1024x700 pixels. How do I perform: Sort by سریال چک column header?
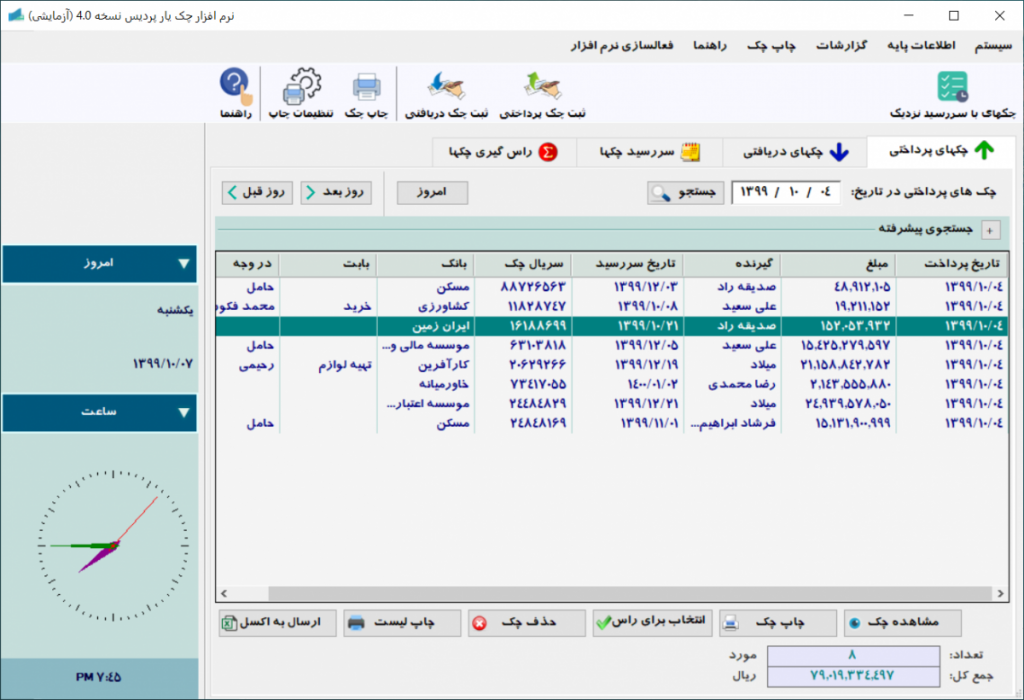[x=523, y=264]
